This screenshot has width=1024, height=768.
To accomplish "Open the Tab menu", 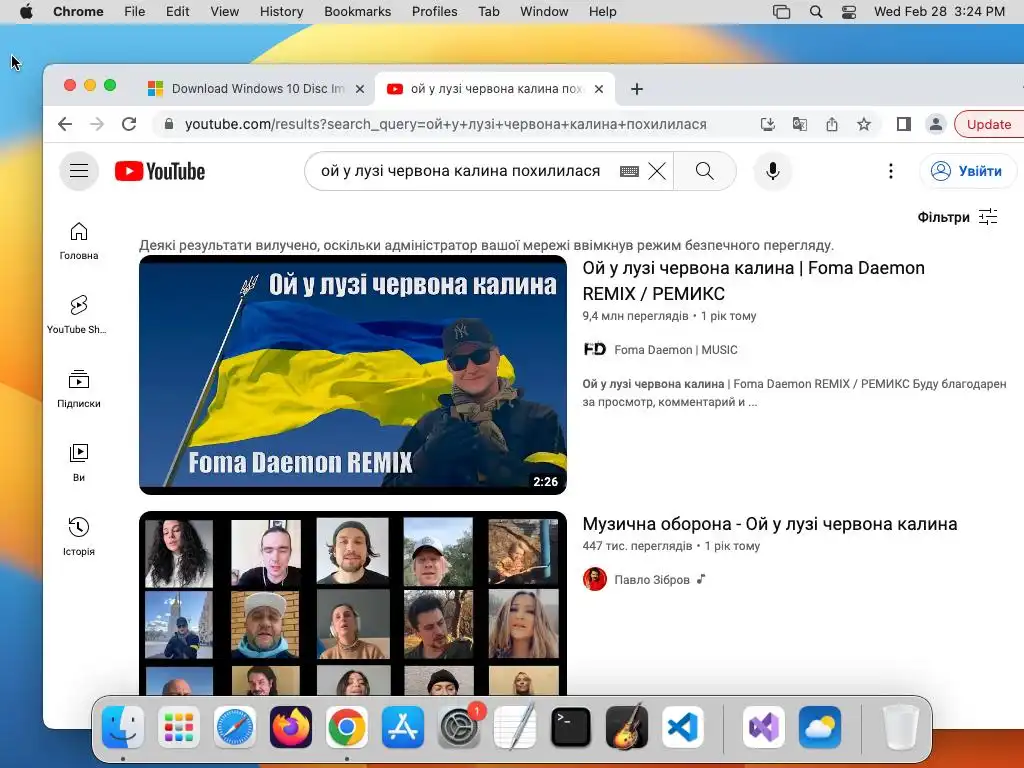I will [x=488, y=11].
